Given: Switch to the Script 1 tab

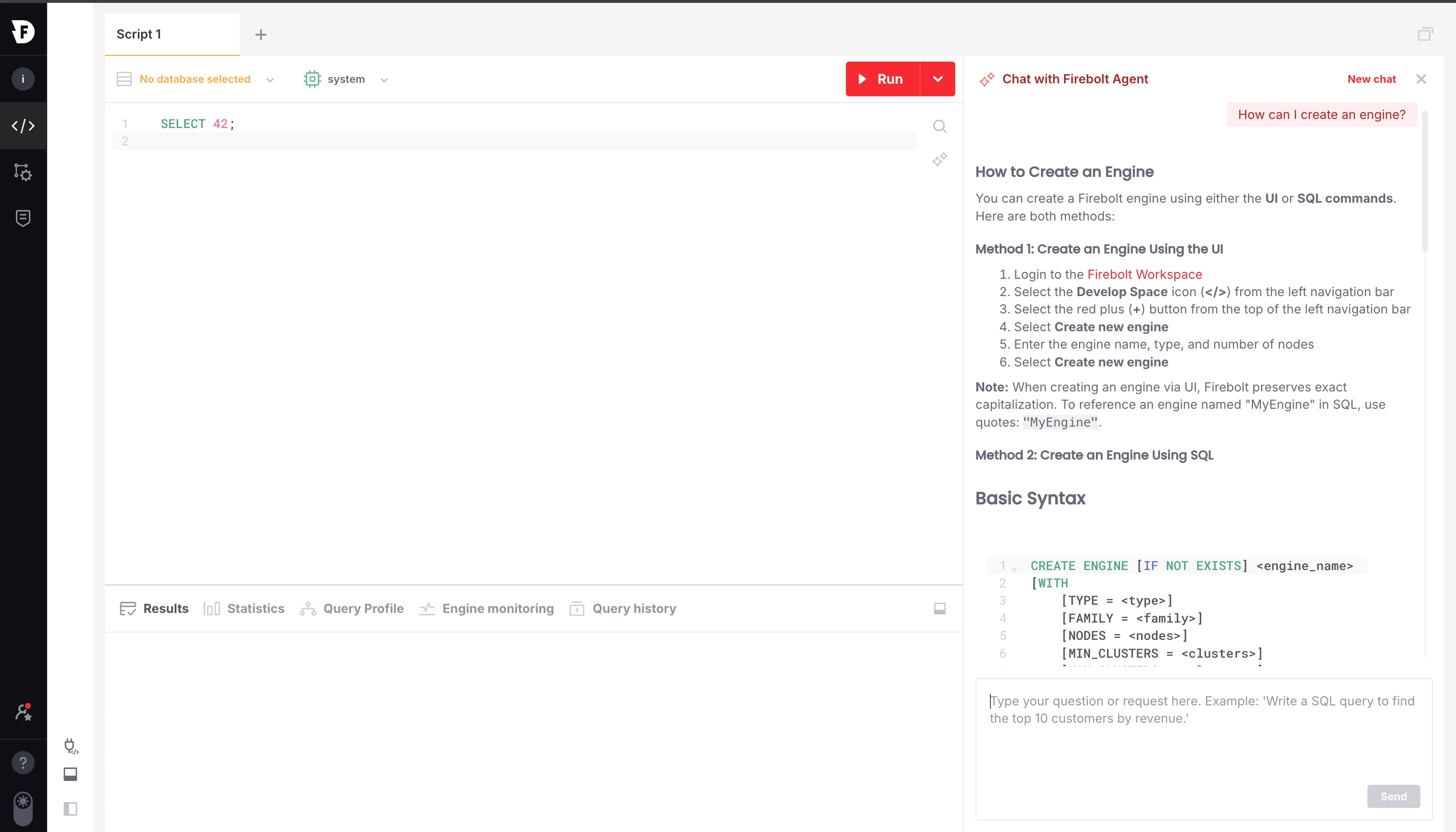Looking at the screenshot, I should pos(172,34).
